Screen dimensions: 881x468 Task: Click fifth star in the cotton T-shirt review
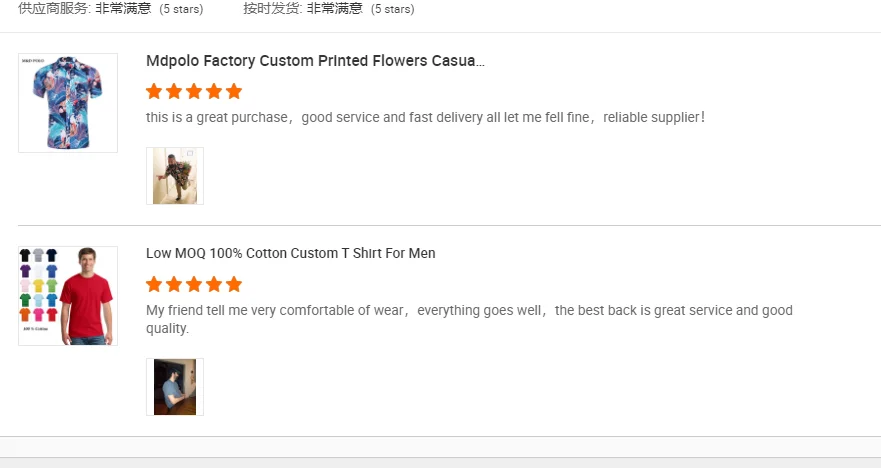[234, 284]
